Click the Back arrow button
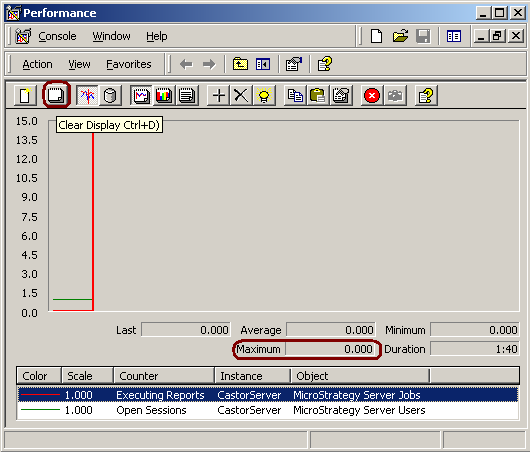530x452 pixels. point(186,64)
